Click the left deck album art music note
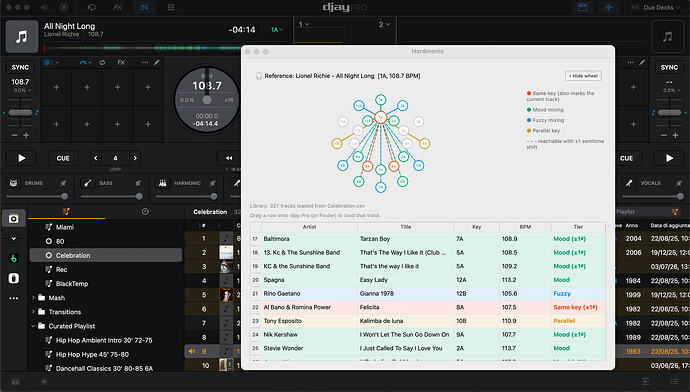The height and width of the screenshot is (392, 690). click(22, 37)
